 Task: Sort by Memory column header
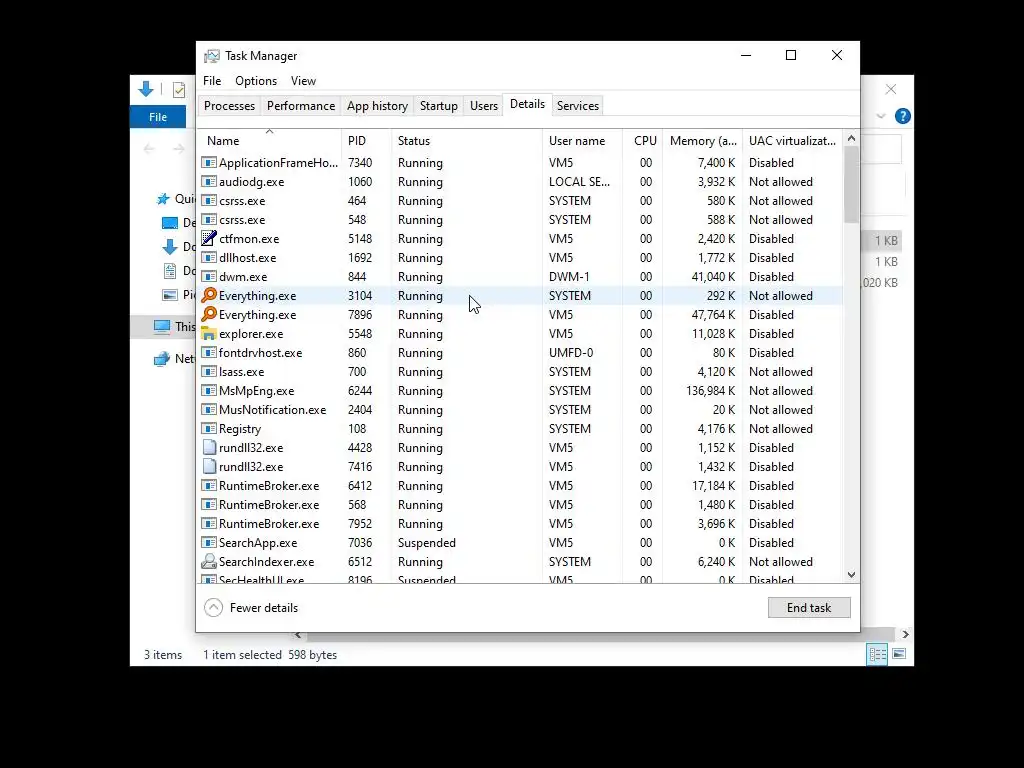click(703, 140)
